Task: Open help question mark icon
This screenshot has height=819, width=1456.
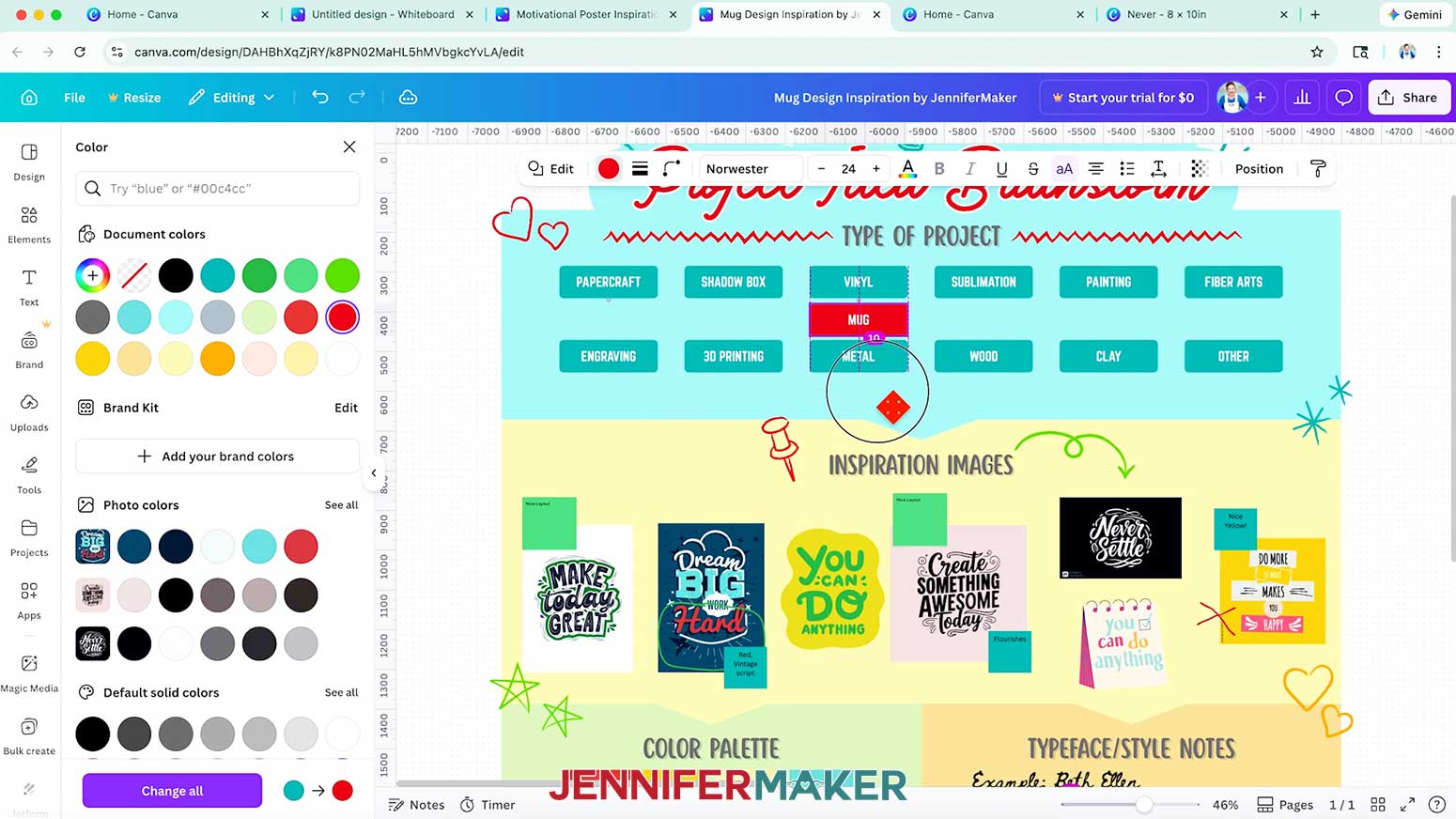Action: coord(1436,805)
